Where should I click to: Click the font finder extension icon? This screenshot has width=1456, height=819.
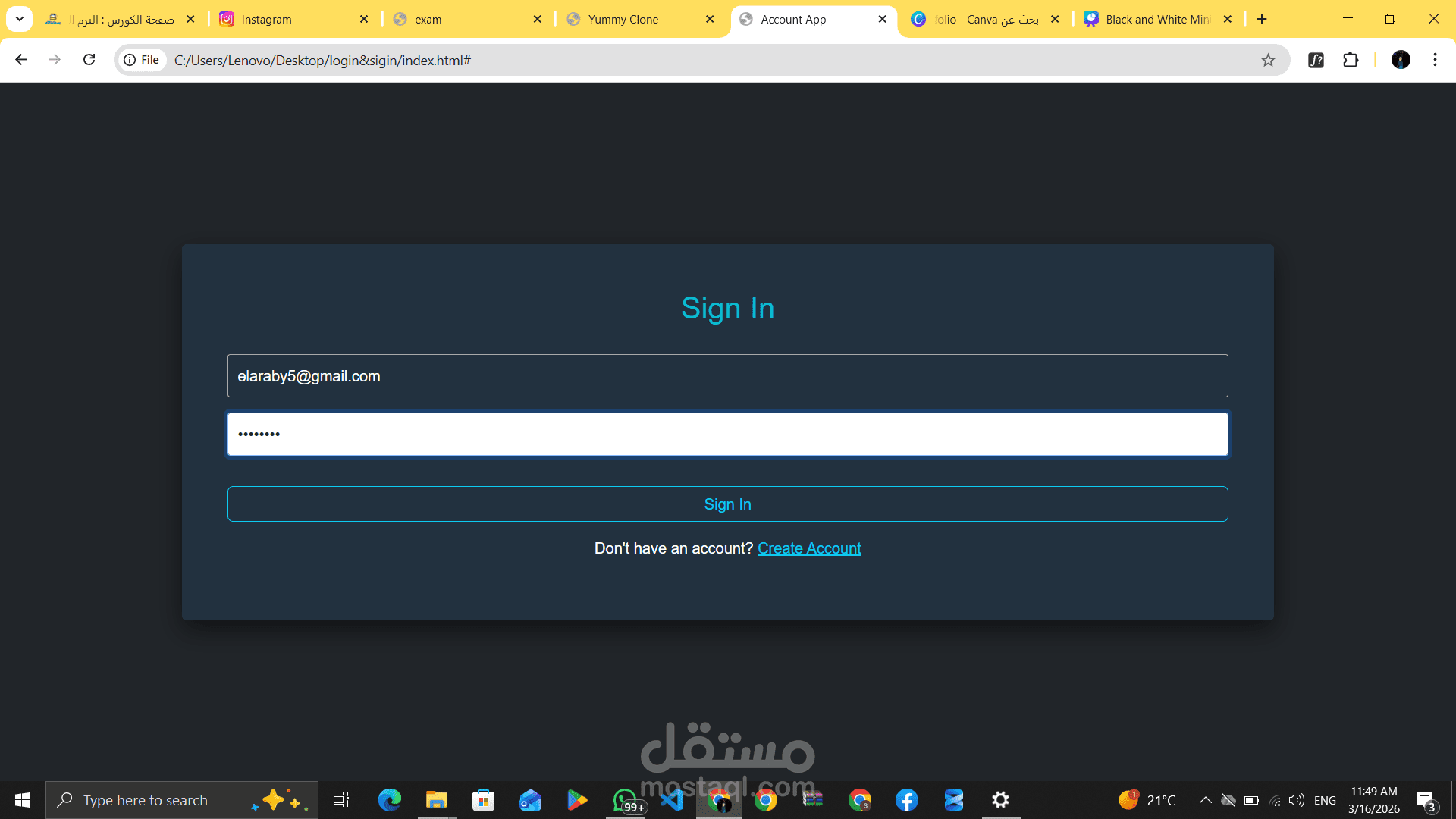tap(1316, 60)
